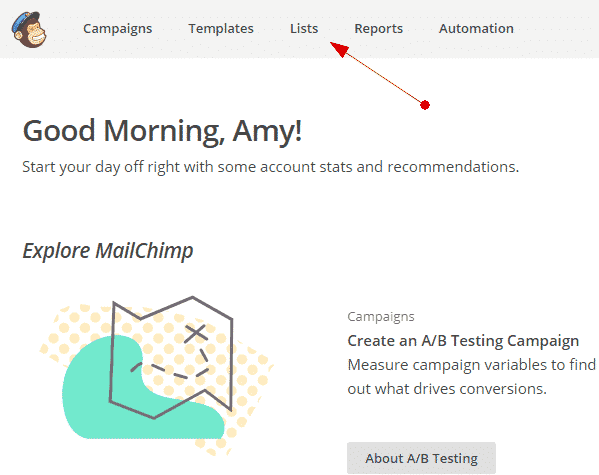Go to the Templates section

pos(221,29)
